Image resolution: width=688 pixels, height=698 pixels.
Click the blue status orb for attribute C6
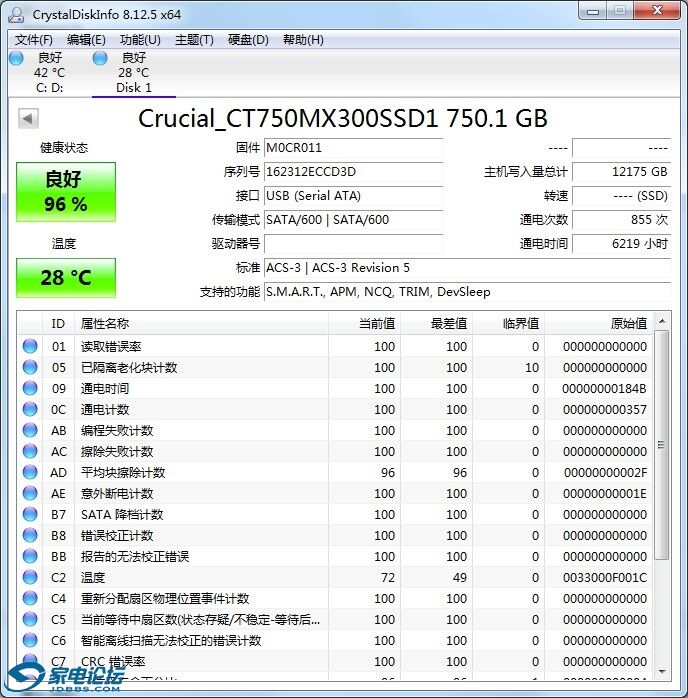click(x=30, y=640)
